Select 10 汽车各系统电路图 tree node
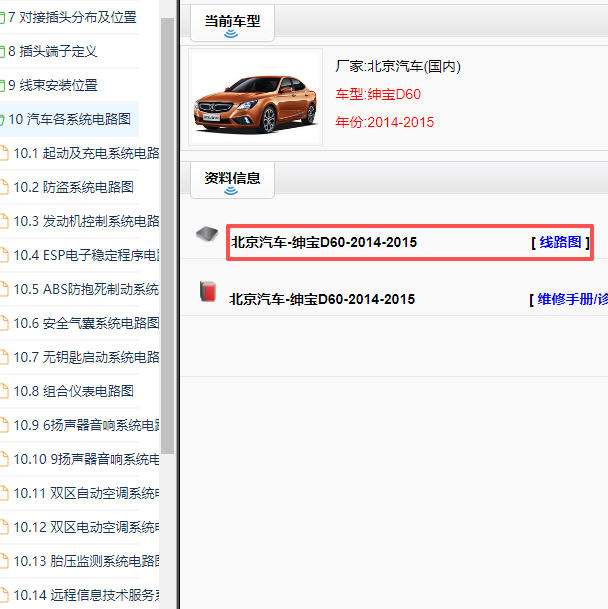Image resolution: width=608 pixels, height=609 pixels. pyautogui.click(x=69, y=119)
